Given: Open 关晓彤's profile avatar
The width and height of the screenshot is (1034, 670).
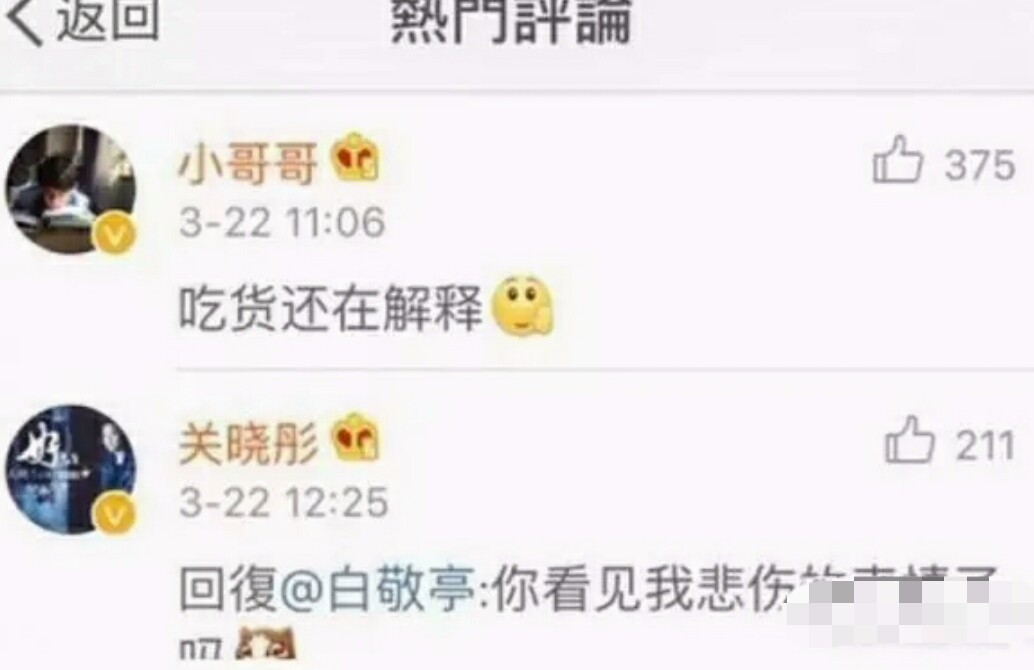Looking at the screenshot, I should pyautogui.click(x=71, y=470).
